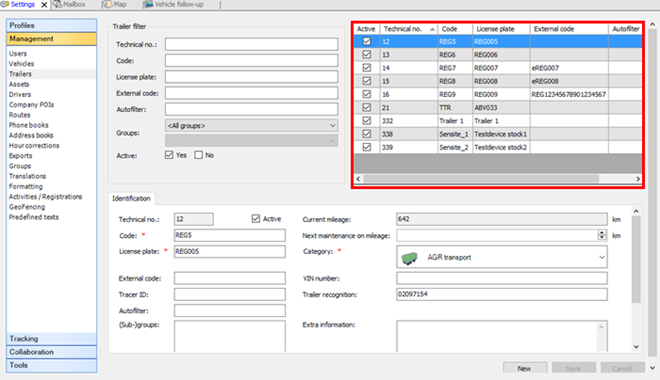Open the Vehicle follow-up tab
The width and height of the screenshot is (660, 380).
[173, 4]
